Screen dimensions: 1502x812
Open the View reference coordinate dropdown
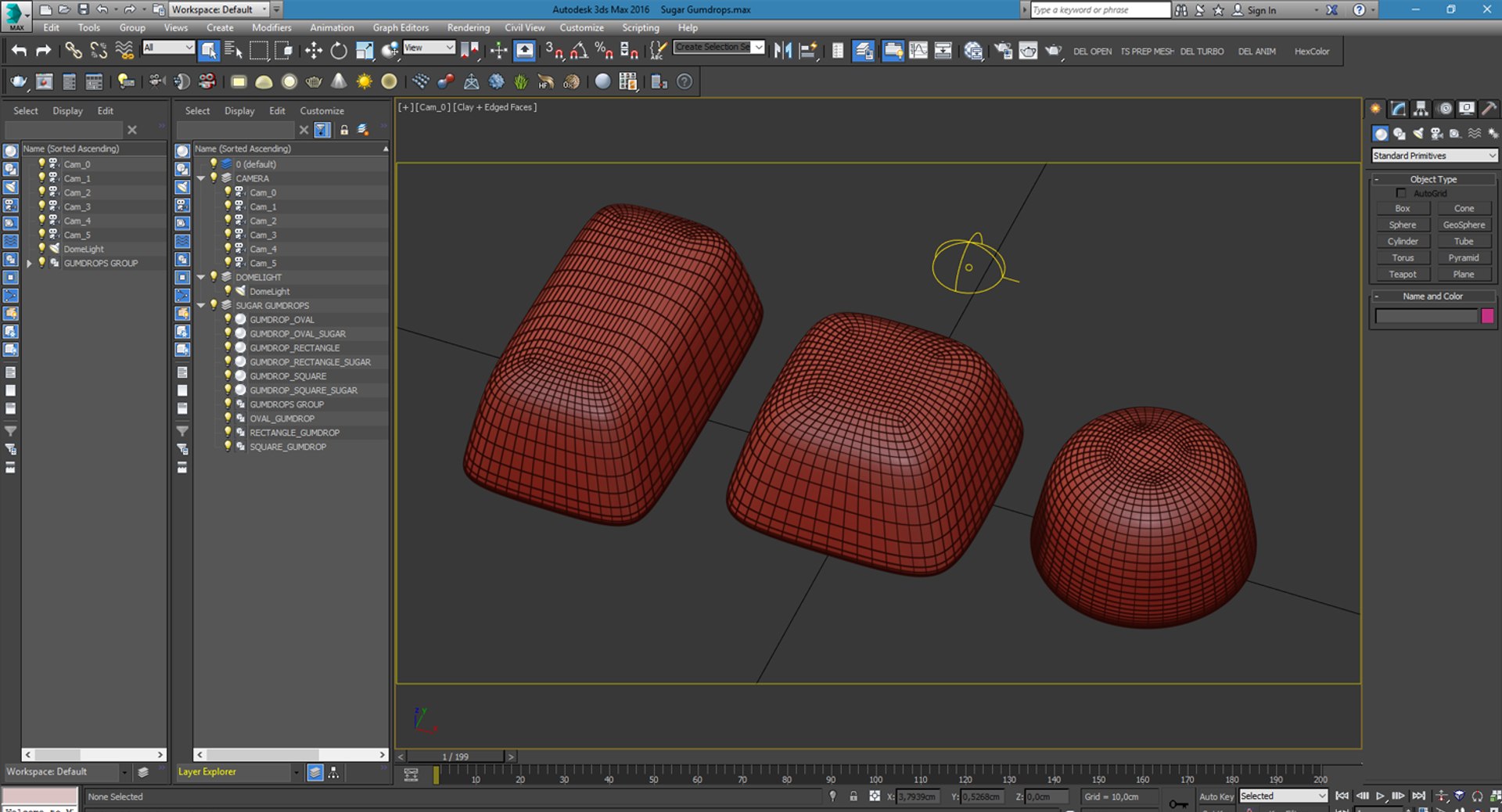(x=429, y=48)
